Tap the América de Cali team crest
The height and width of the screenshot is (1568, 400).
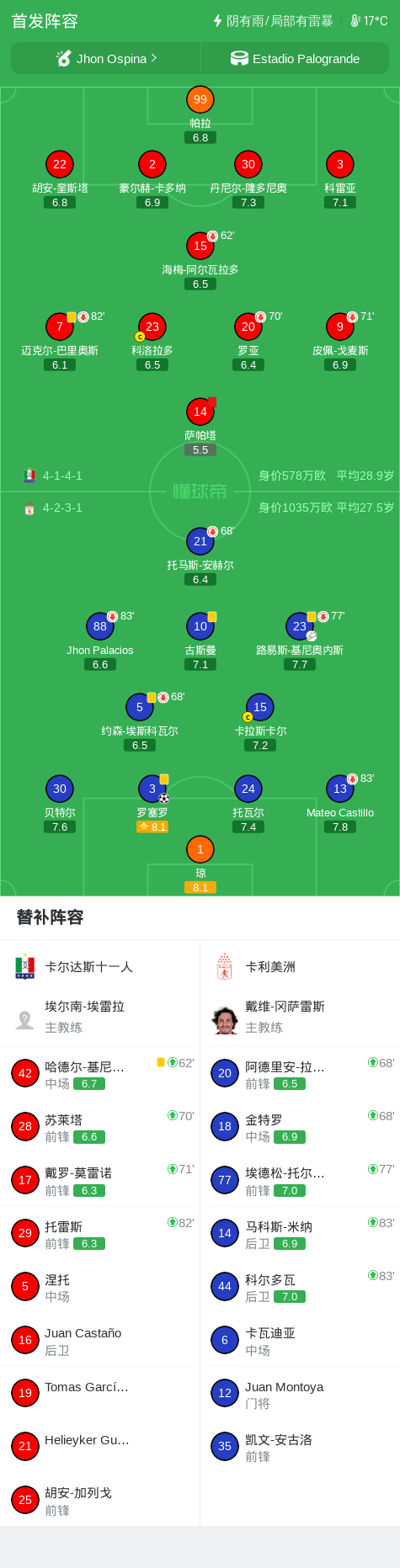pos(225,967)
